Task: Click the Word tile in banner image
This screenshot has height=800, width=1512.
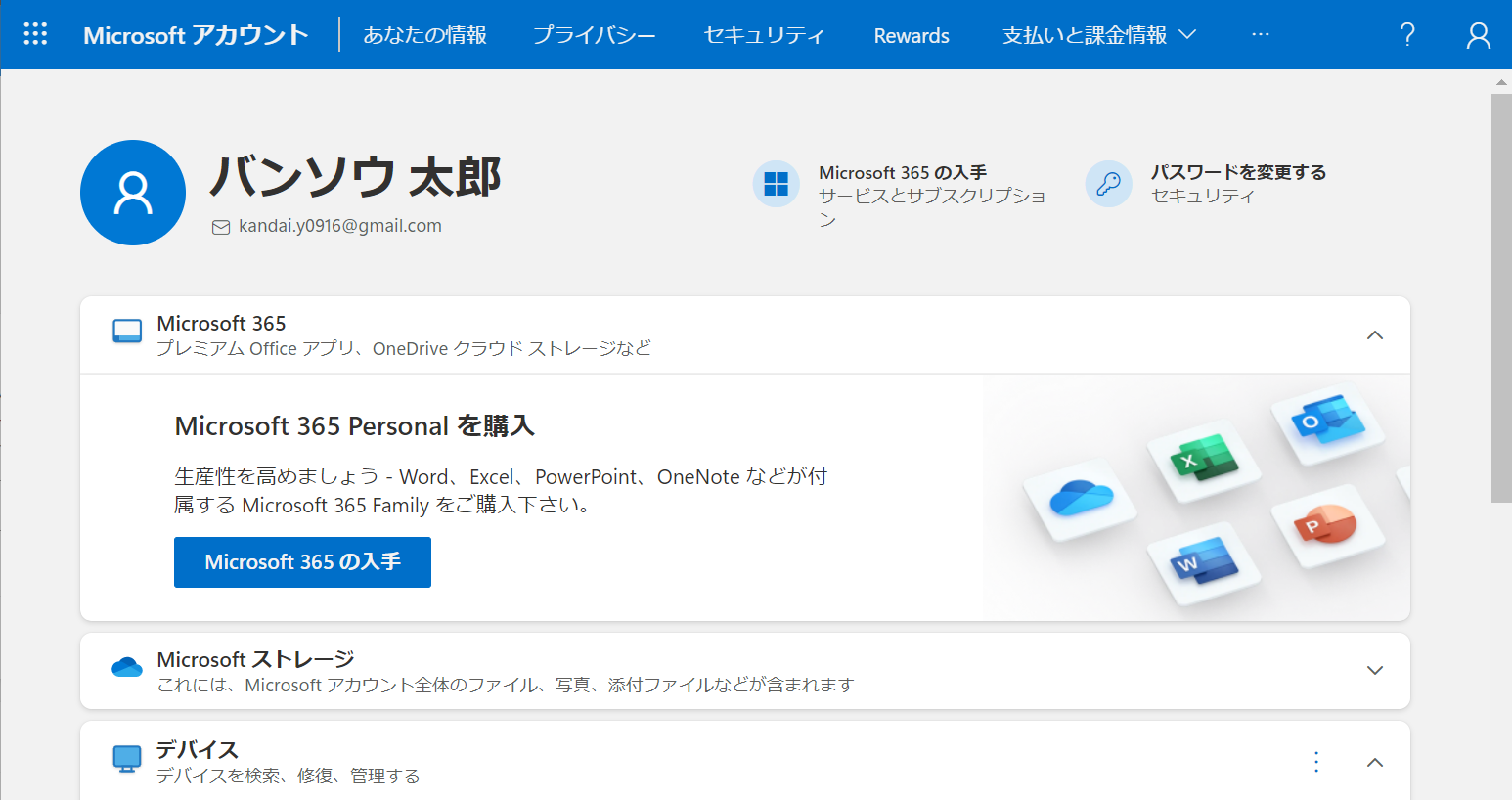Action: pyautogui.click(x=1204, y=562)
